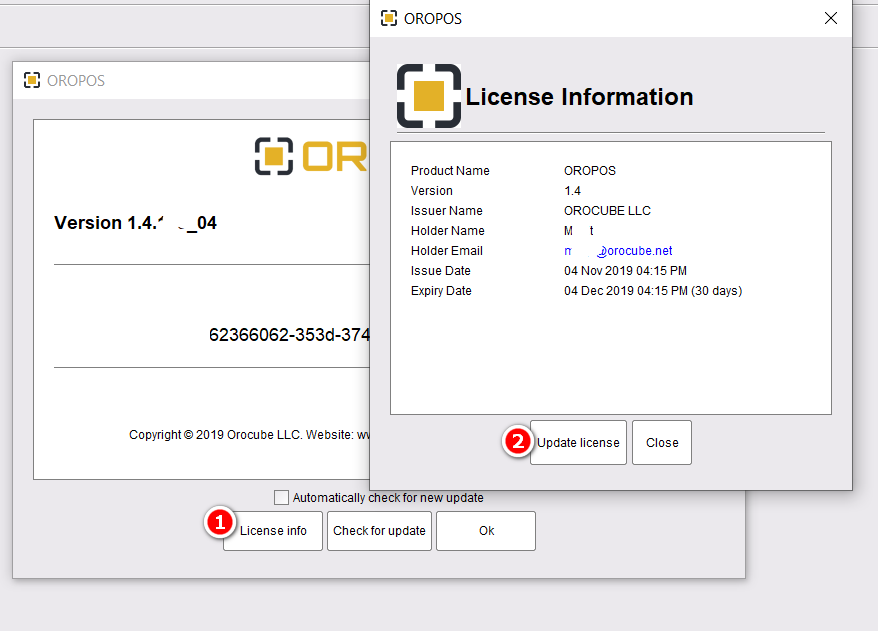Open License info in the About window
Viewport: 878px width, 631px height.
tap(273, 531)
